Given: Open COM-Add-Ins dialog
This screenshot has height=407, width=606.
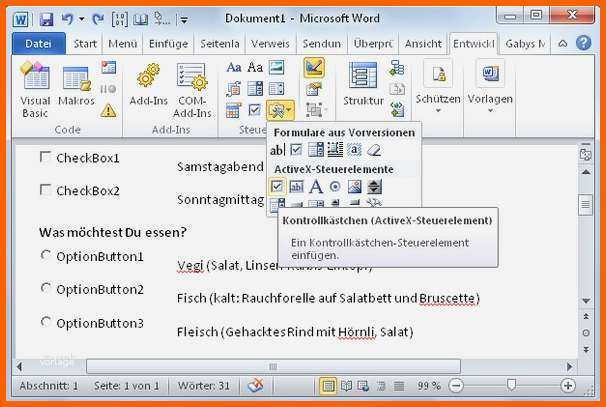Looking at the screenshot, I should pos(192,90).
